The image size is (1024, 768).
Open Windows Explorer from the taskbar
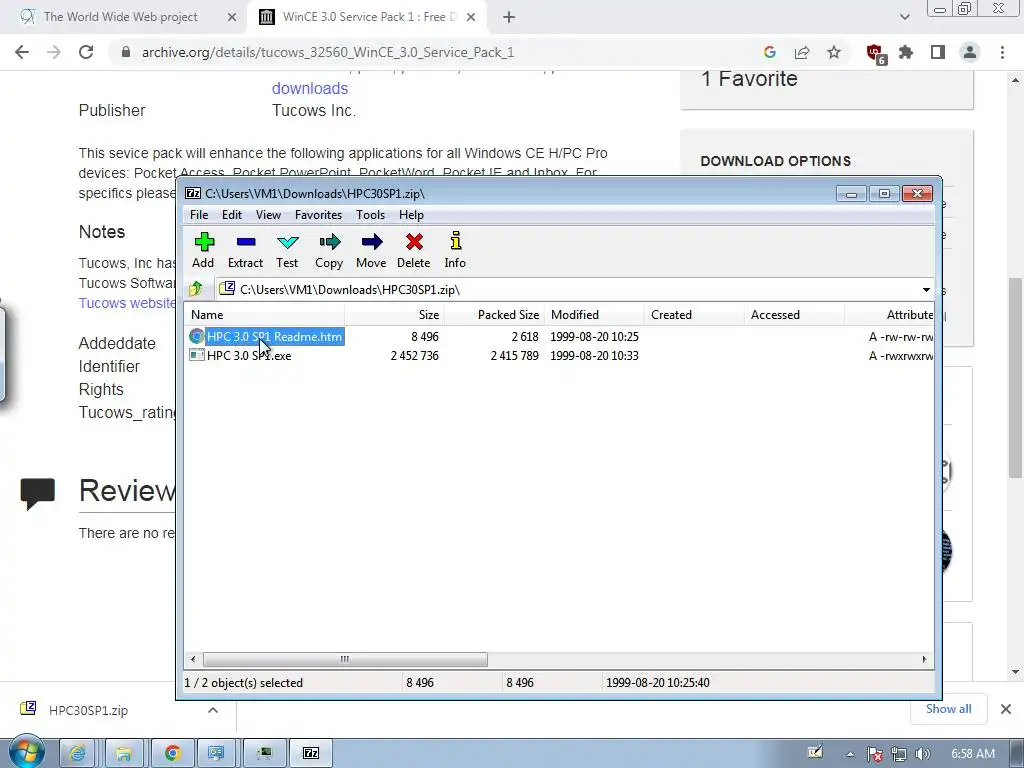[123, 754]
